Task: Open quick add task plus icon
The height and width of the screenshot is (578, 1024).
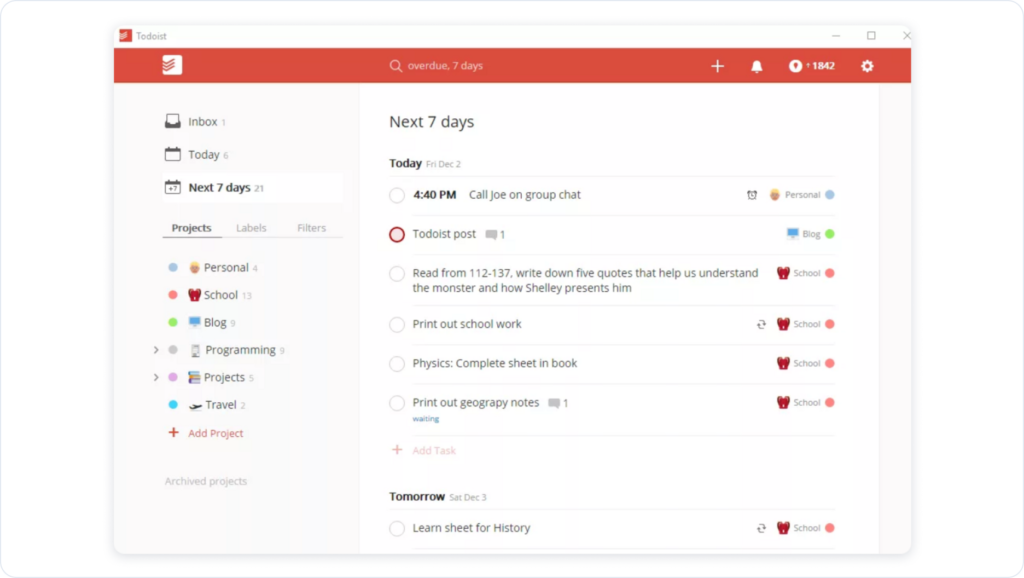Action: (717, 66)
